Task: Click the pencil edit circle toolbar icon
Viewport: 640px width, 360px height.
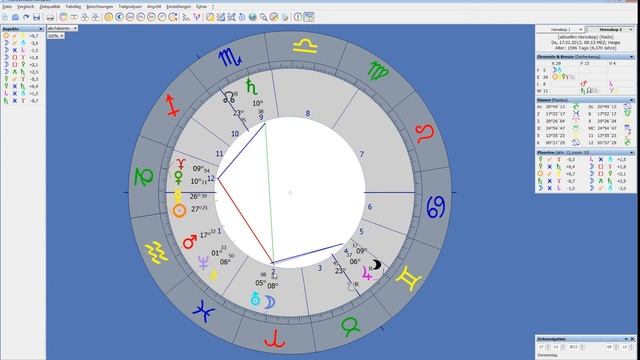Action: click(274, 17)
